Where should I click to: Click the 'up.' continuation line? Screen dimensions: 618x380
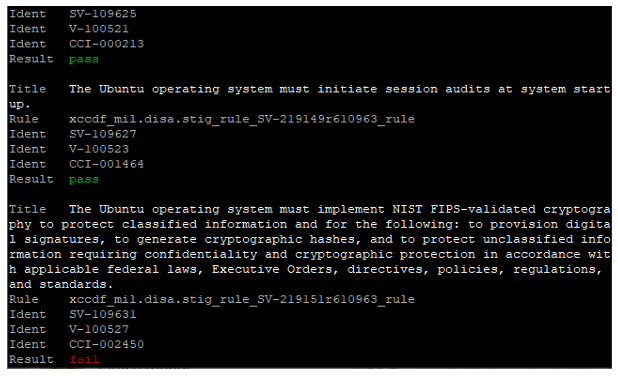pyautogui.click(x=19, y=104)
